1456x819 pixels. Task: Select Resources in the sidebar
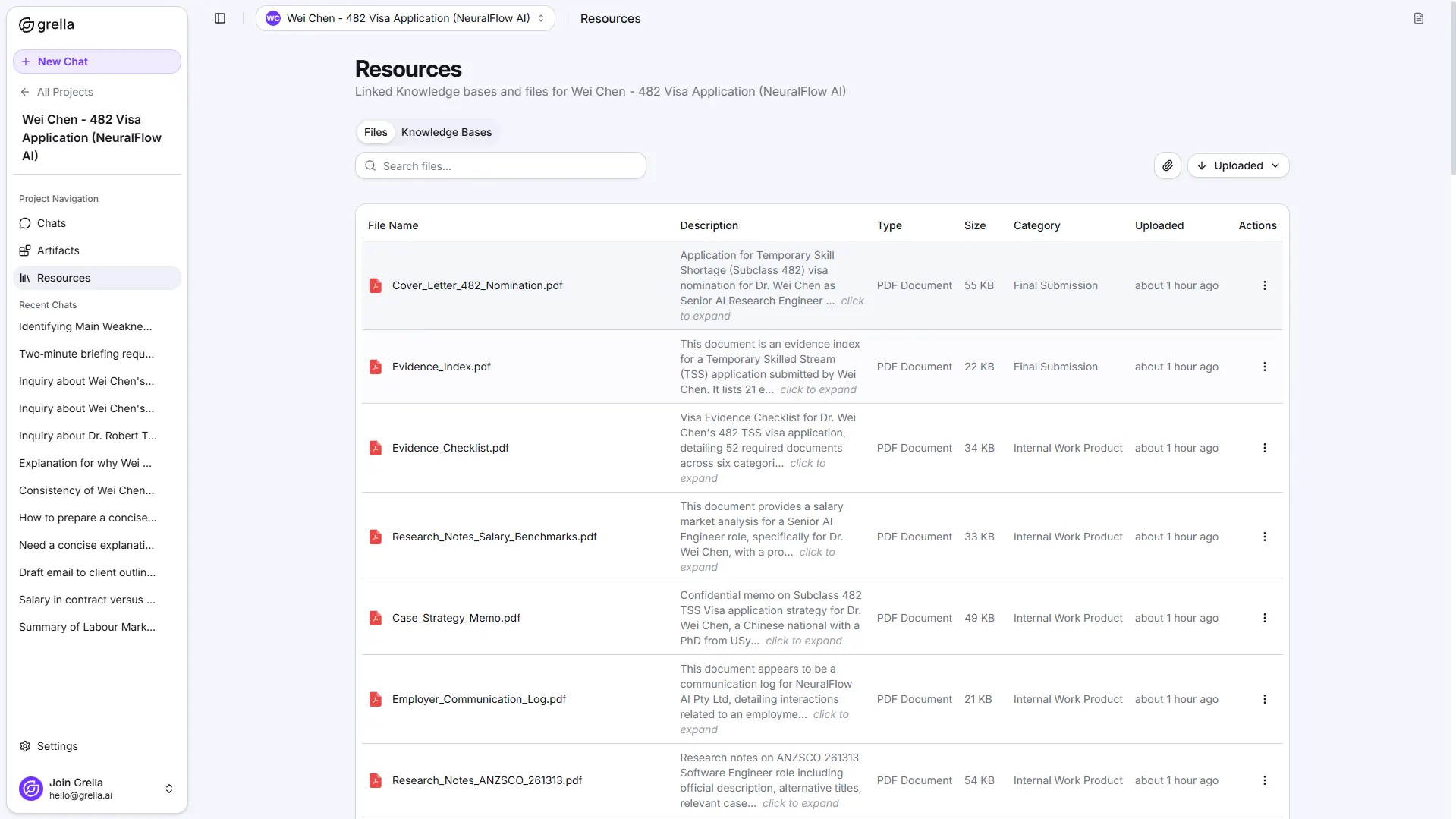click(64, 277)
